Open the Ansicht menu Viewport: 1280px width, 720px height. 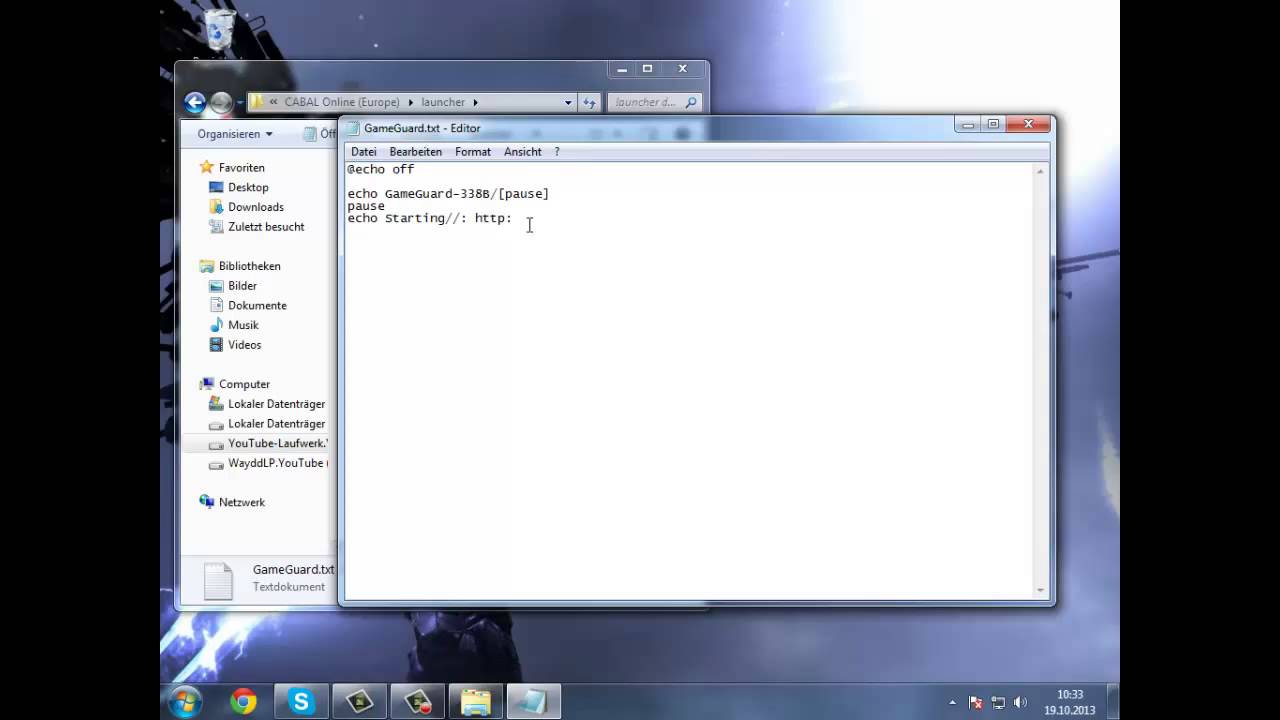tap(522, 152)
